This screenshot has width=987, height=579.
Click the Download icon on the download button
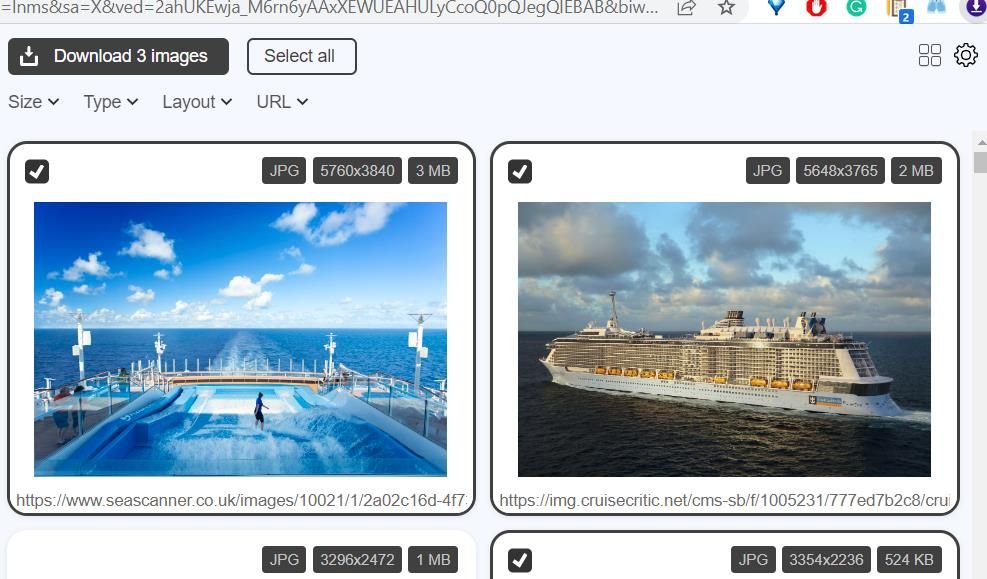pos(30,56)
